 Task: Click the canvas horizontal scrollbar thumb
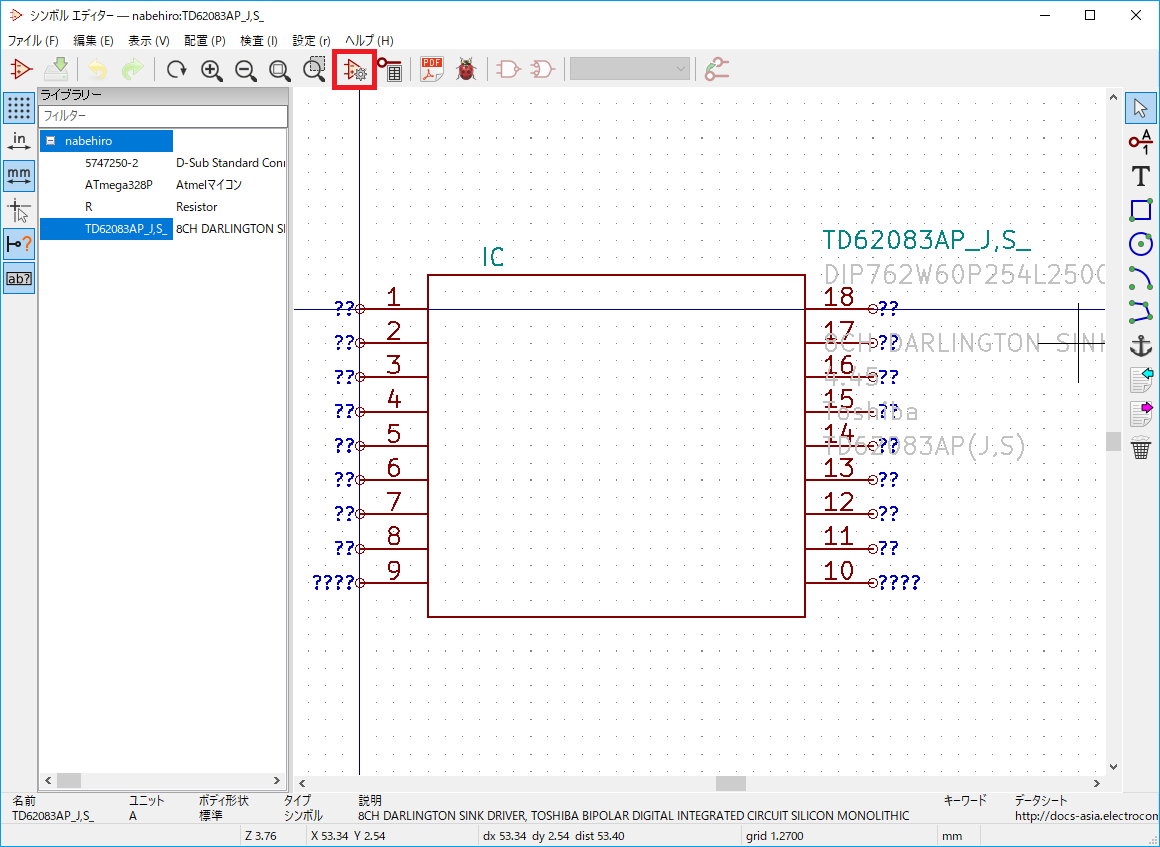click(x=731, y=783)
